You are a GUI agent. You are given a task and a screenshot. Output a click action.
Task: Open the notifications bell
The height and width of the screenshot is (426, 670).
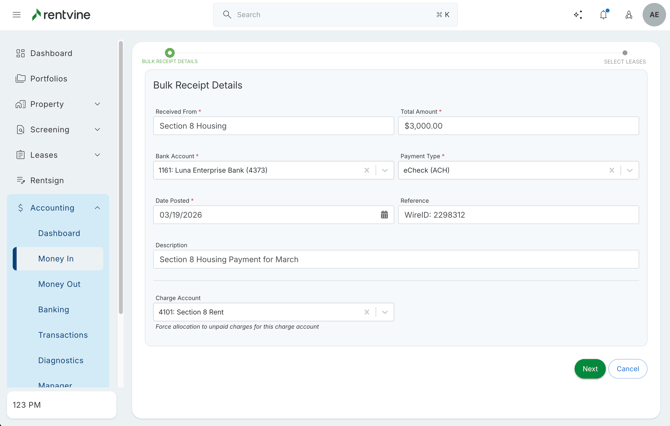pos(603,15)
